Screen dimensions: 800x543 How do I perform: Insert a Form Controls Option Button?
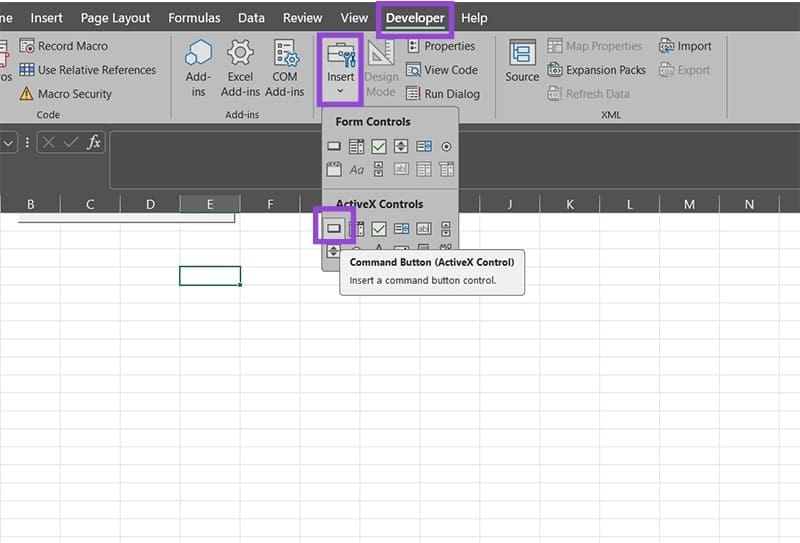tap(446, 147)
